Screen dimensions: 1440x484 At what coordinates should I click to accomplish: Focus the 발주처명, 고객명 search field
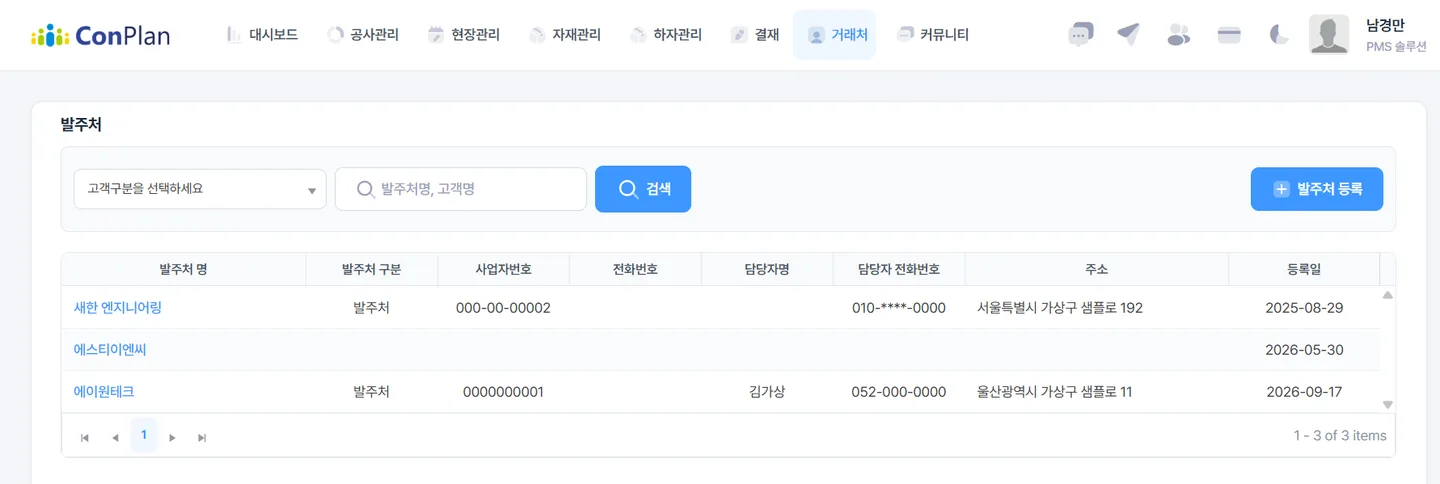pos(461,188)
